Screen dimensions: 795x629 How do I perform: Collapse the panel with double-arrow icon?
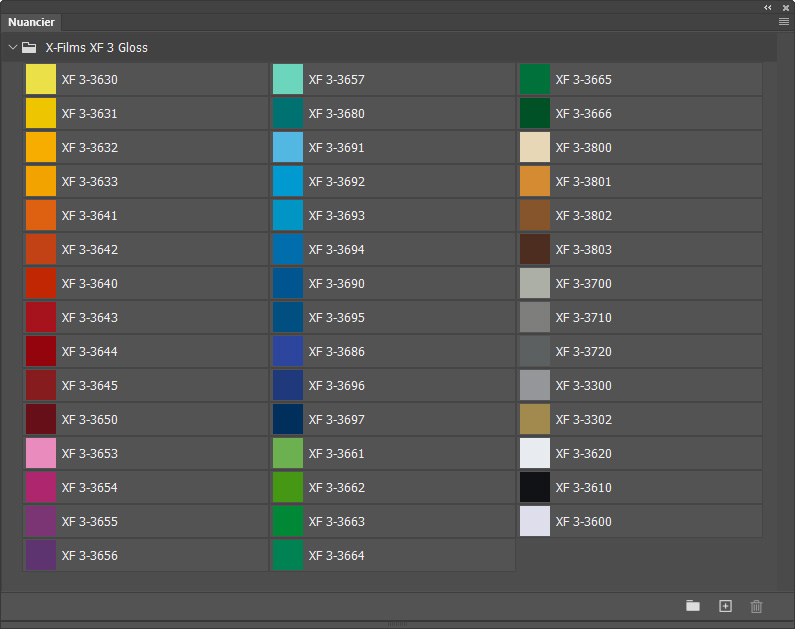coord(768,8)
